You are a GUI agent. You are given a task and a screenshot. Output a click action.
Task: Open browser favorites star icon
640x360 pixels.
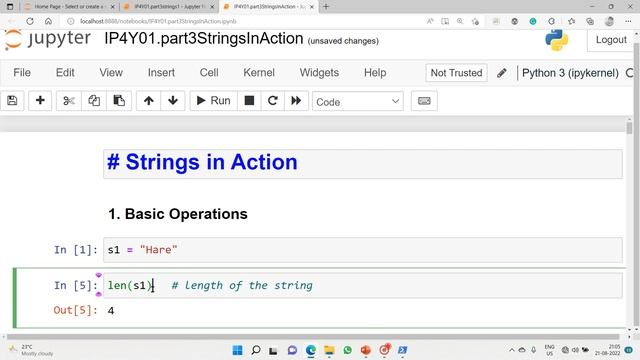tap(571, 21)
